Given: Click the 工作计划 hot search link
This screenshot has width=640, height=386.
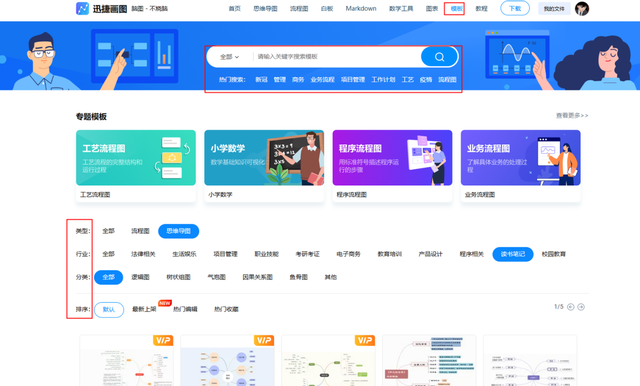Looking at the screenshot, I should [x=383, y=80].
